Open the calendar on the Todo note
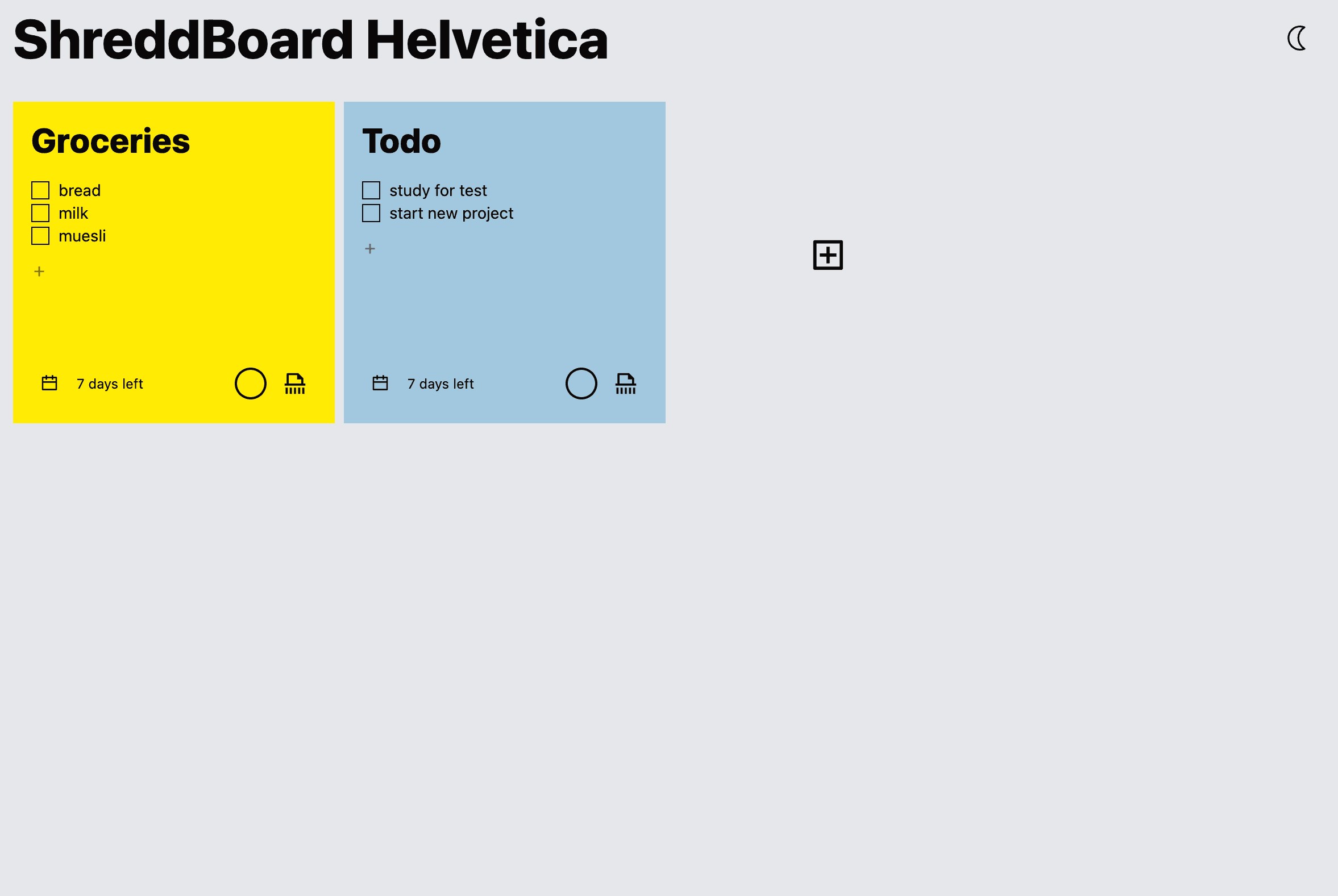Image resolution: width=1338 pixels, height=896 pixels. click(380, 383)
